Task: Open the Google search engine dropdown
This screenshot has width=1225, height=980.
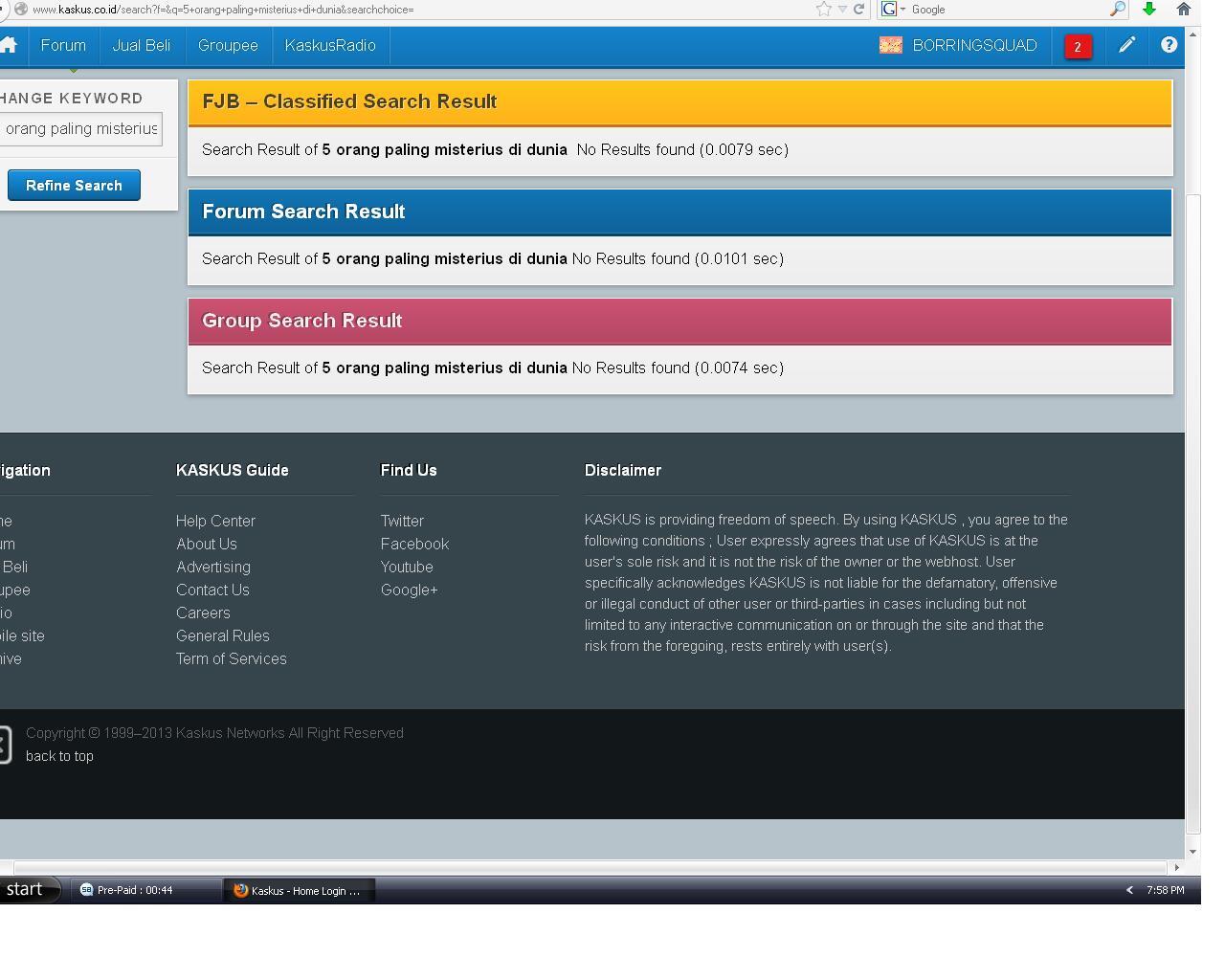Action: point(893,9)
